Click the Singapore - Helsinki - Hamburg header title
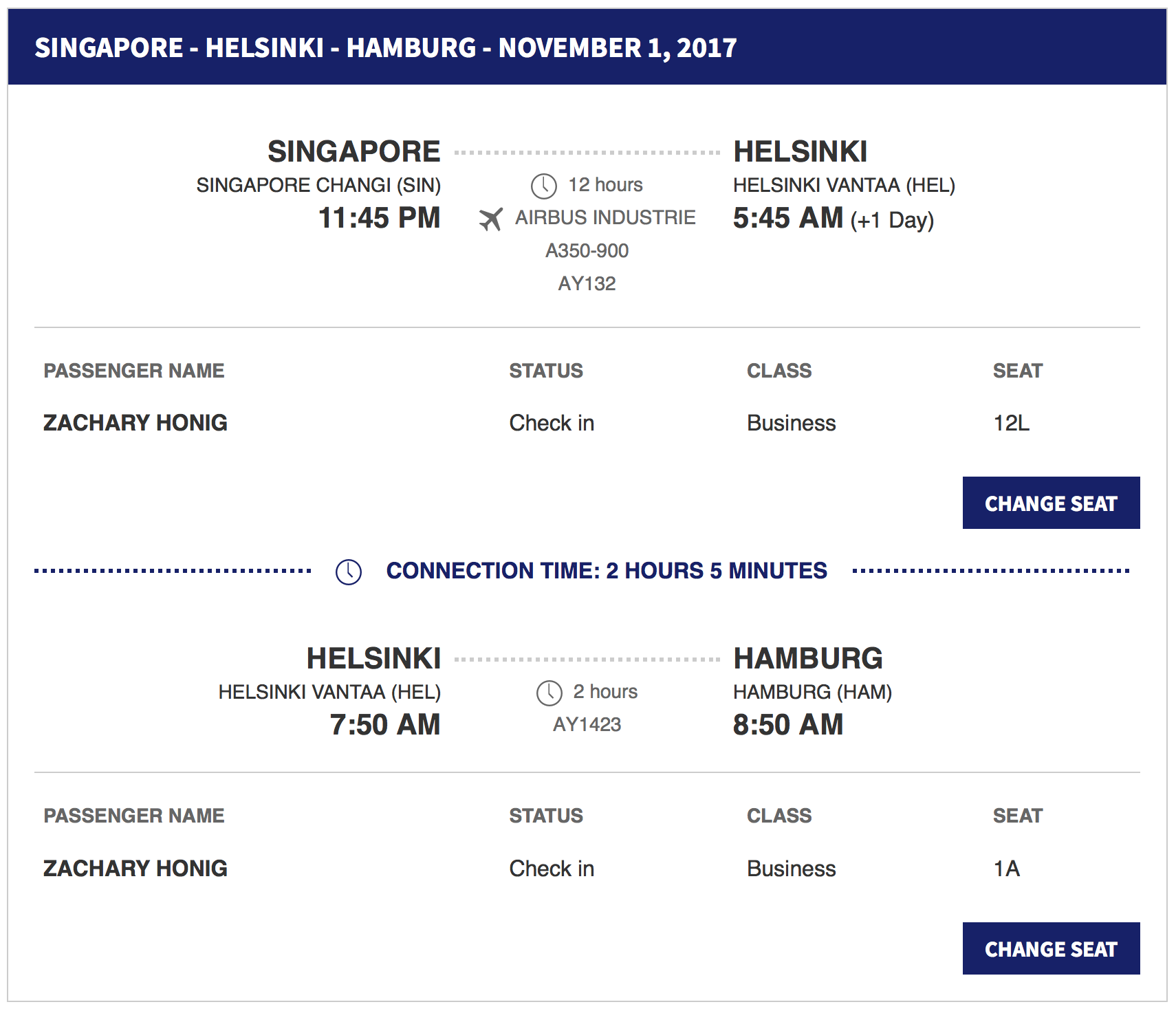This screenshot has height=1011, width=1176. tap(385, 47)
